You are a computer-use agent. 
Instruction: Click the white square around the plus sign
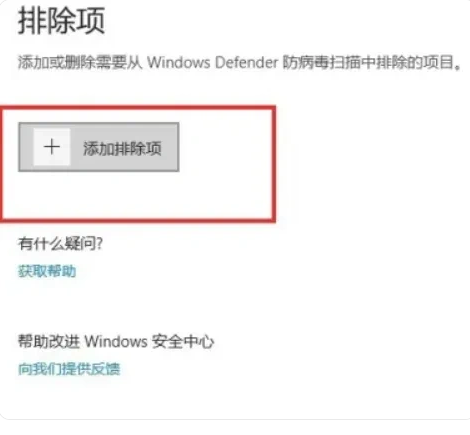pos(52,147)
